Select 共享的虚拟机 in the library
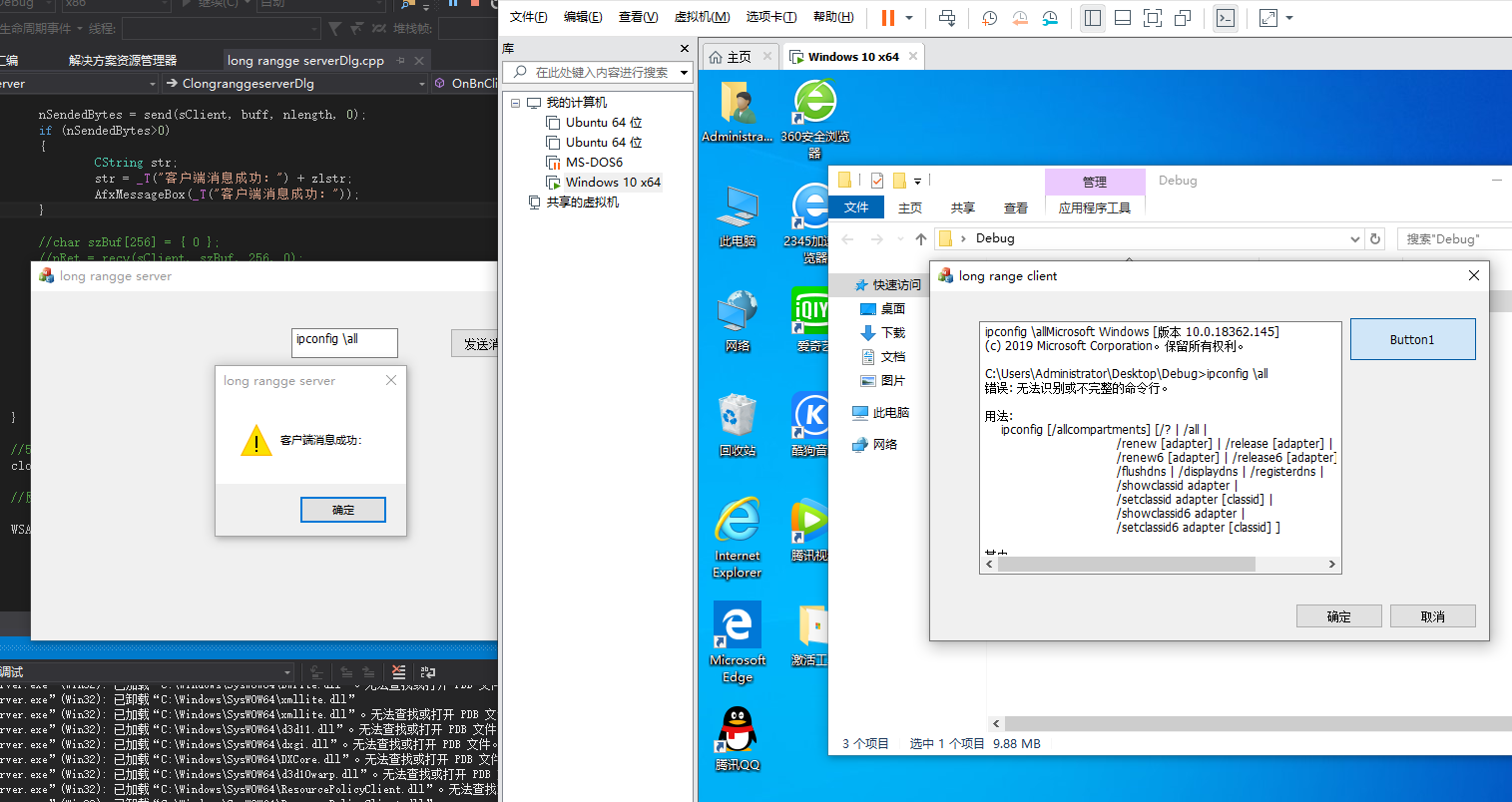The width and height of the screenshot is (1512, 802). click(x=582, y=202)
